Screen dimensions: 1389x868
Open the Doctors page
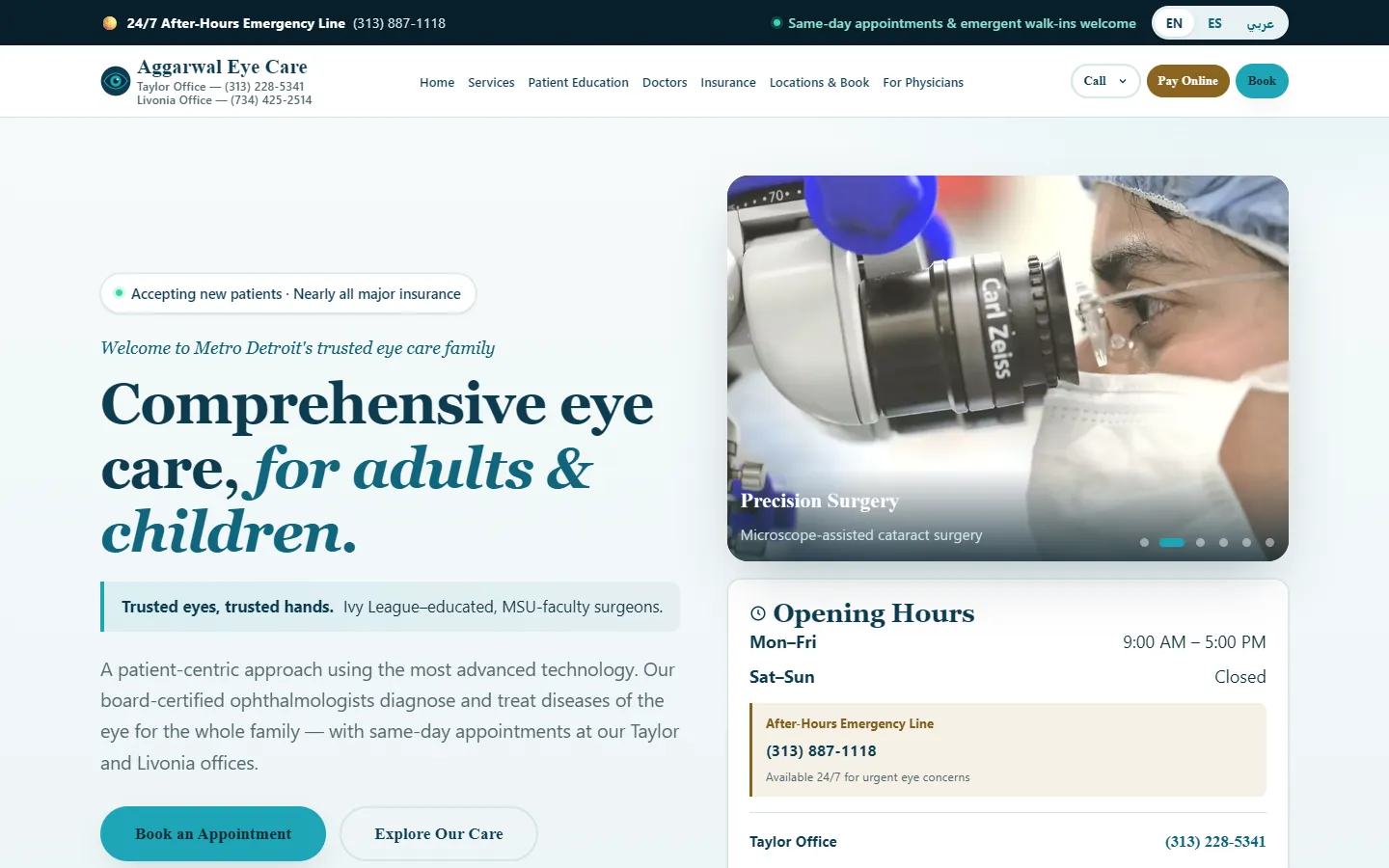click(665, 83)
